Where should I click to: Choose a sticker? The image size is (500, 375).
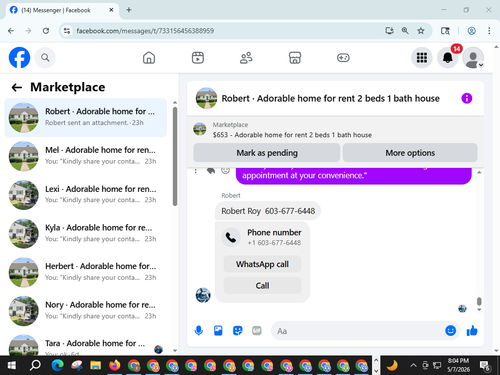pos(237,331)
